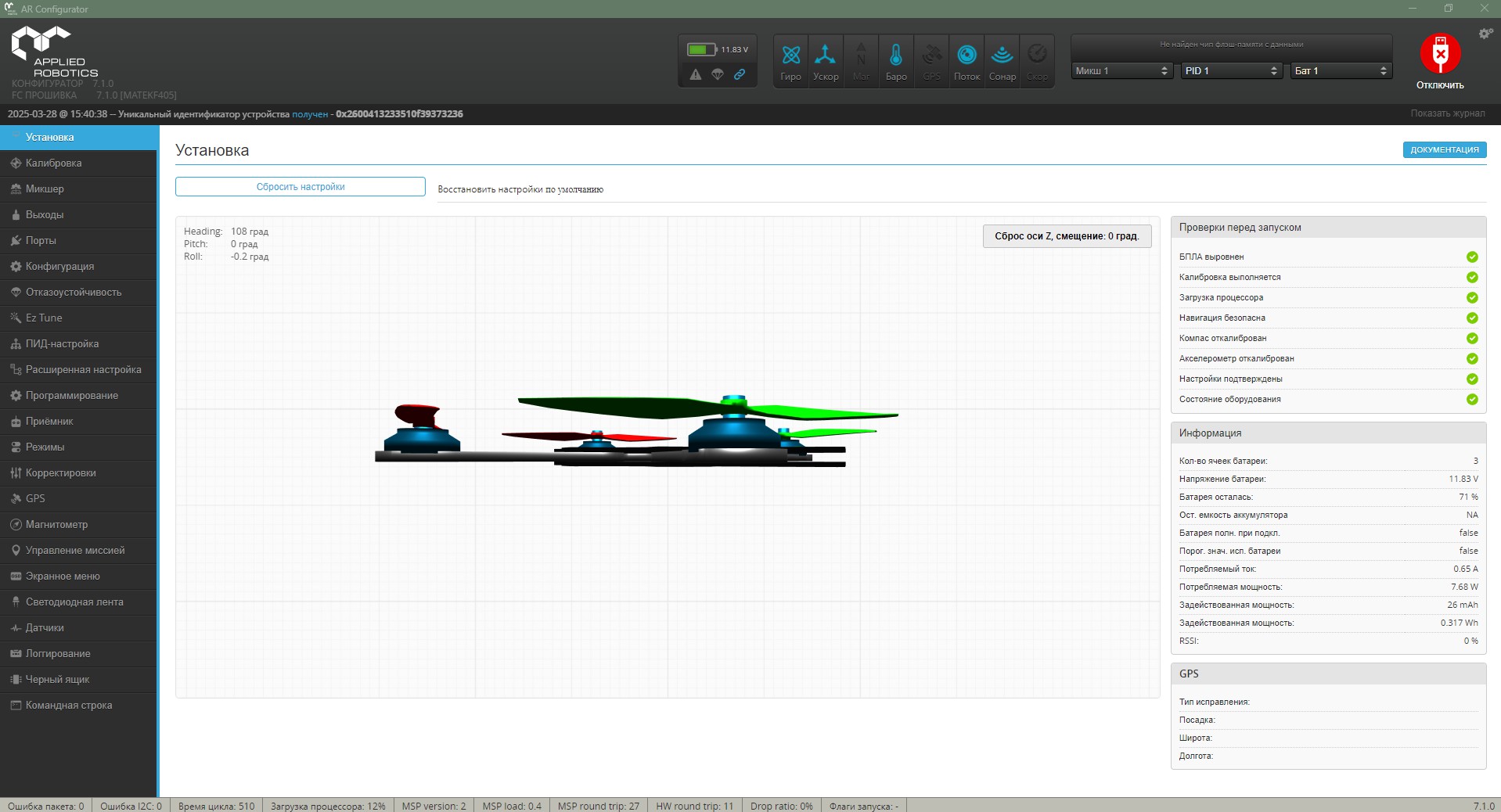Open the ПИД-настройка sidebar tab
The height and width of the screenshot is (812, 1501).
tap(62, 344)
